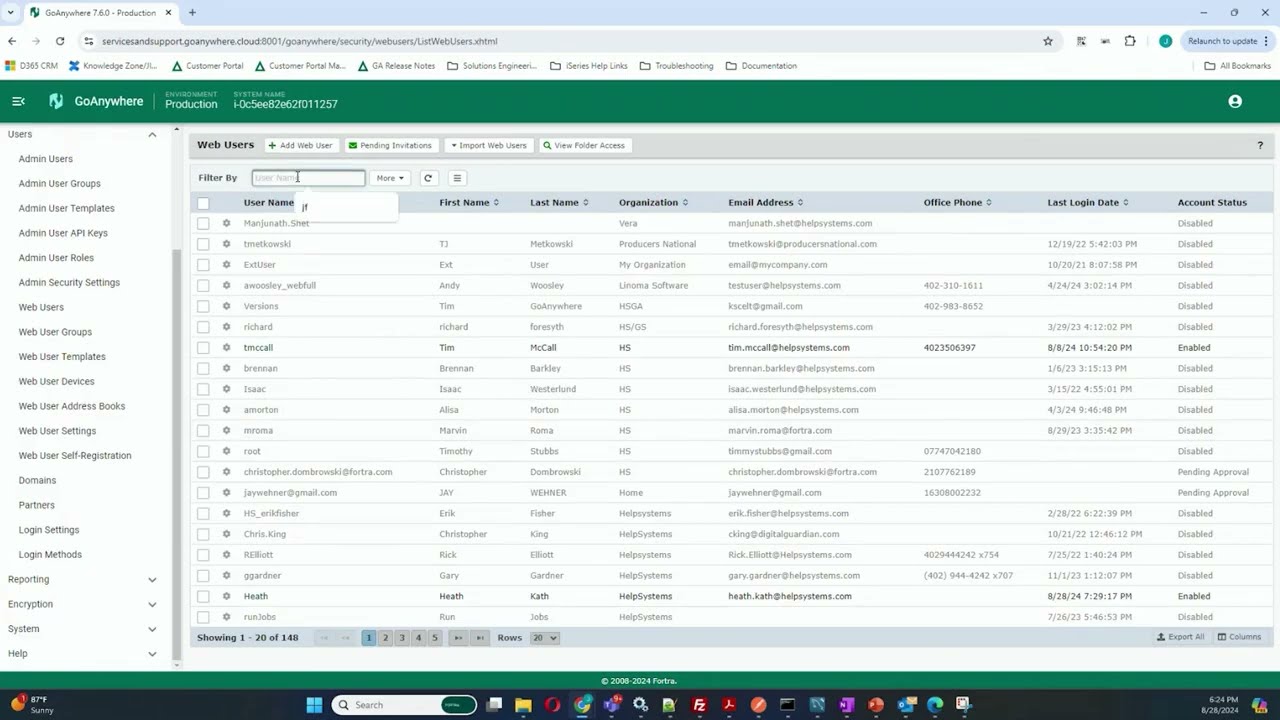The width and height of the screenshot is (1280, 720).
Task: Open Chrome from the taskbar
Action: (x=582, y=705)
